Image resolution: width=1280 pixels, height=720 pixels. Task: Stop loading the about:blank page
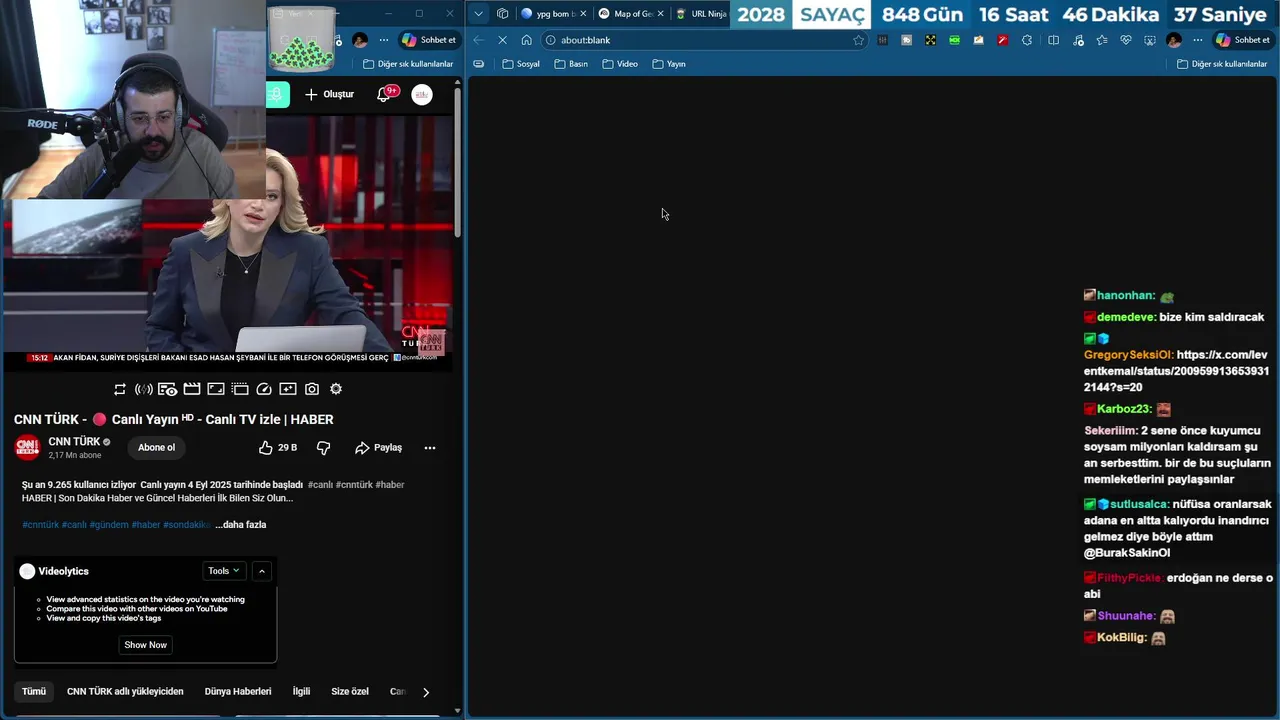[x=502, y=40]
